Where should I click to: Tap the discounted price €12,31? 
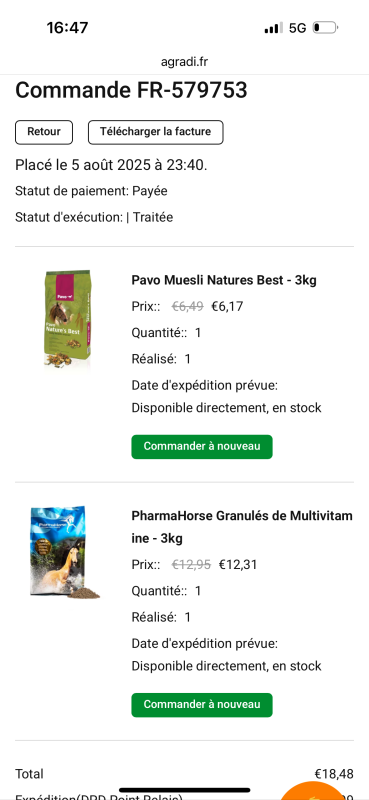(x=238, y=565)
